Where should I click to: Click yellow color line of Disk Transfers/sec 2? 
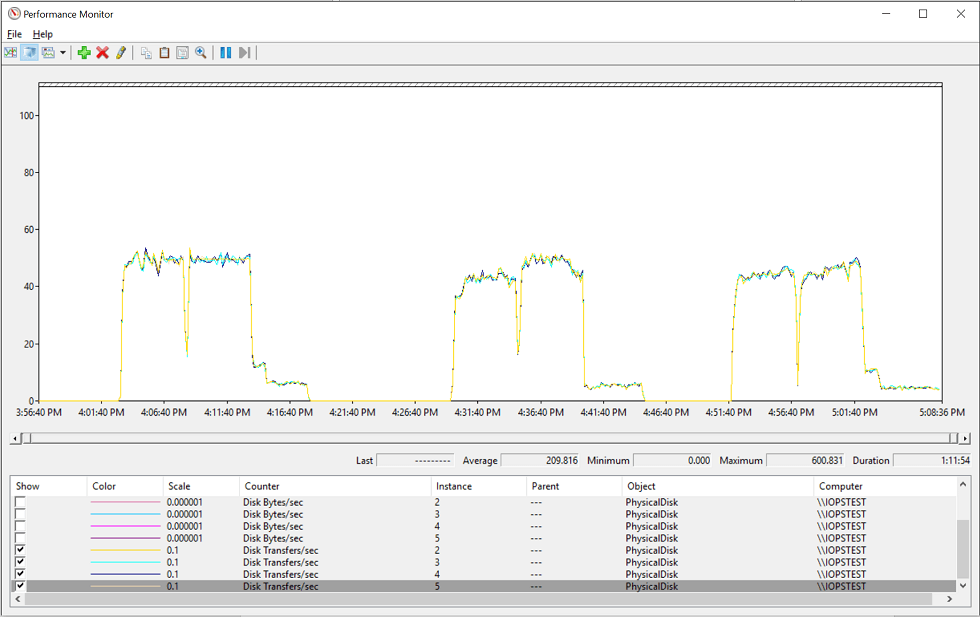(x=125, y=551)
